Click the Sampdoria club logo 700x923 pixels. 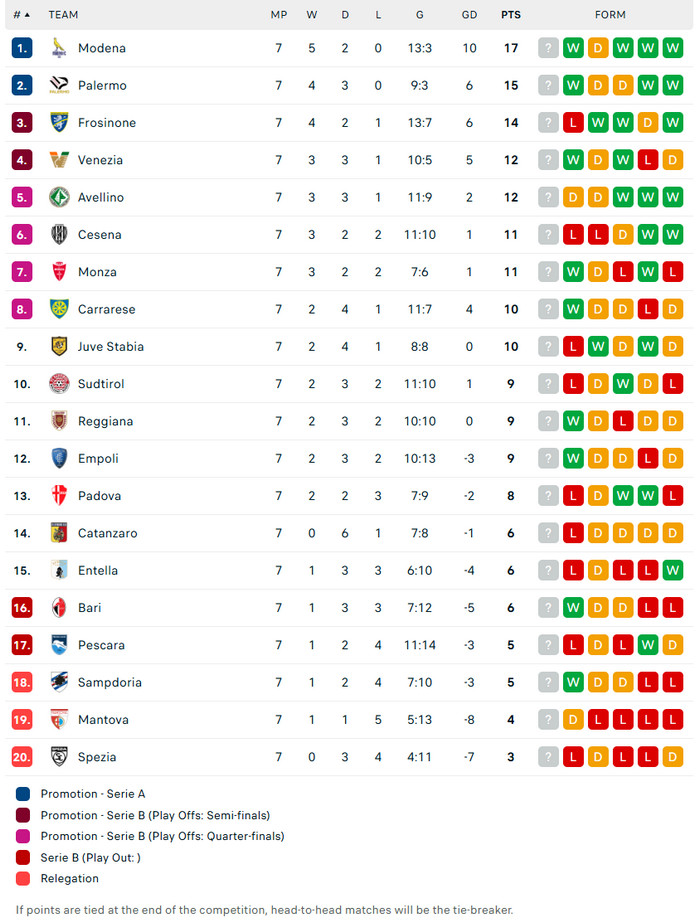click(x=59, y=682)
